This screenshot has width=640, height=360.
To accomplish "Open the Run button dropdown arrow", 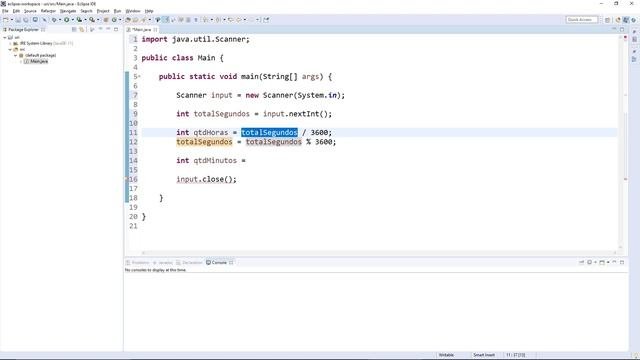I will (72, 20).
